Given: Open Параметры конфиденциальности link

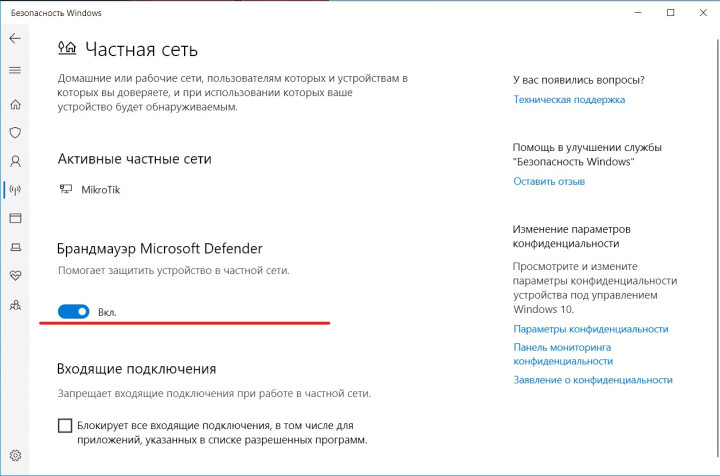Looking at the screenshot, I should click(590, 329).
